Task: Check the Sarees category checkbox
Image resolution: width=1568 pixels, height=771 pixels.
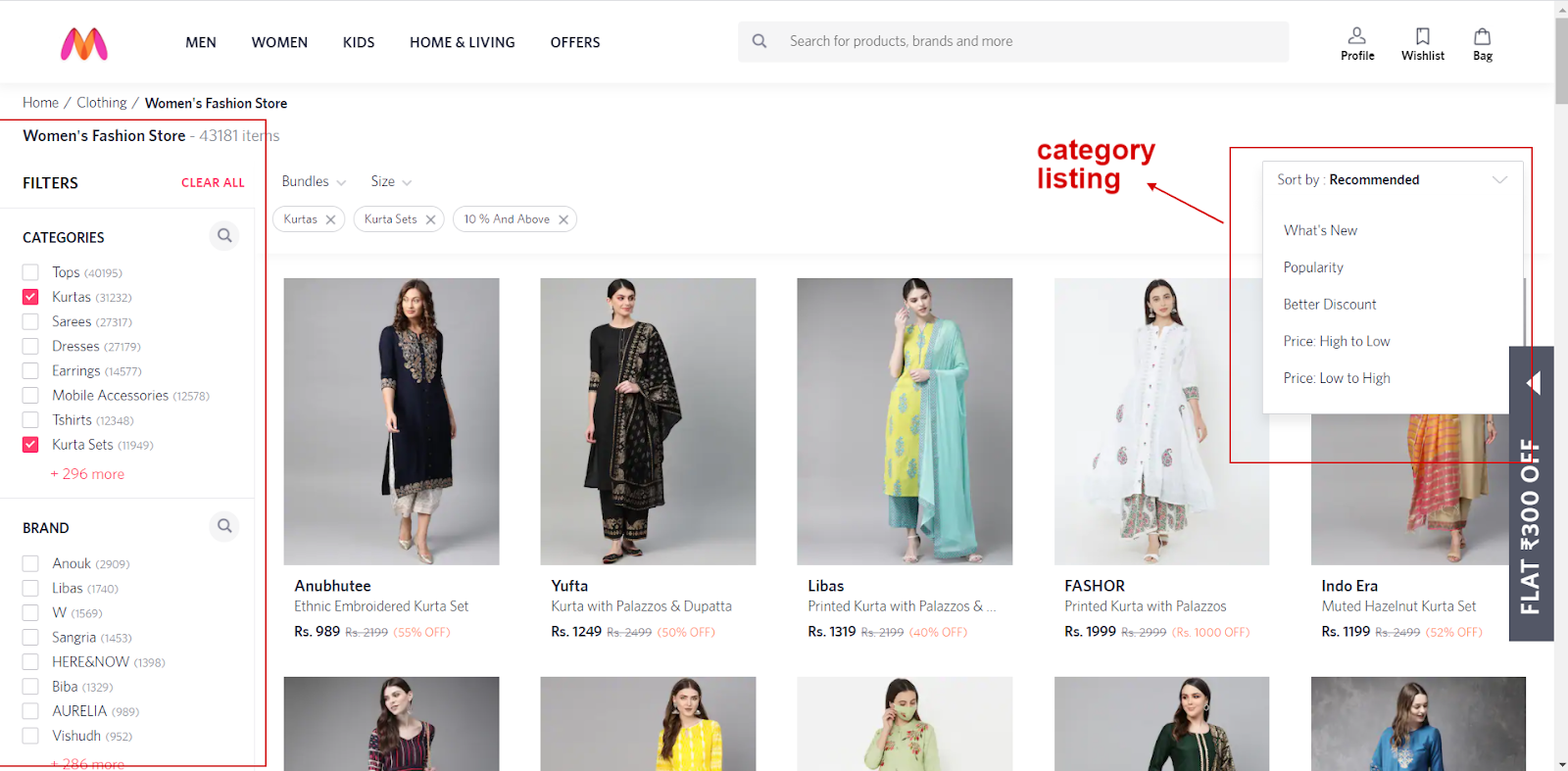Action: [30, 321]
